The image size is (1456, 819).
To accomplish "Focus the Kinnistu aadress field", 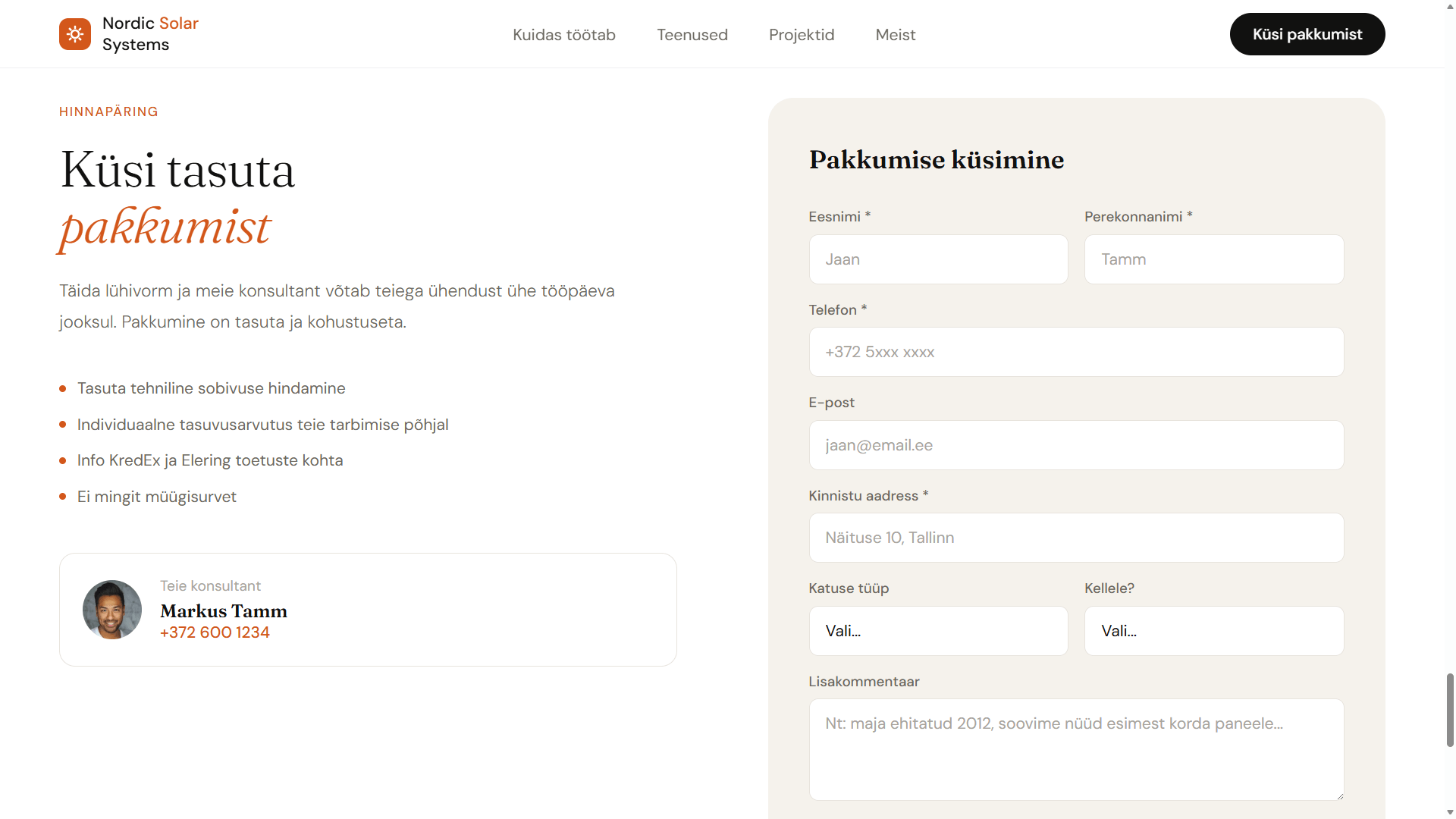I will tap(1076, 538).
